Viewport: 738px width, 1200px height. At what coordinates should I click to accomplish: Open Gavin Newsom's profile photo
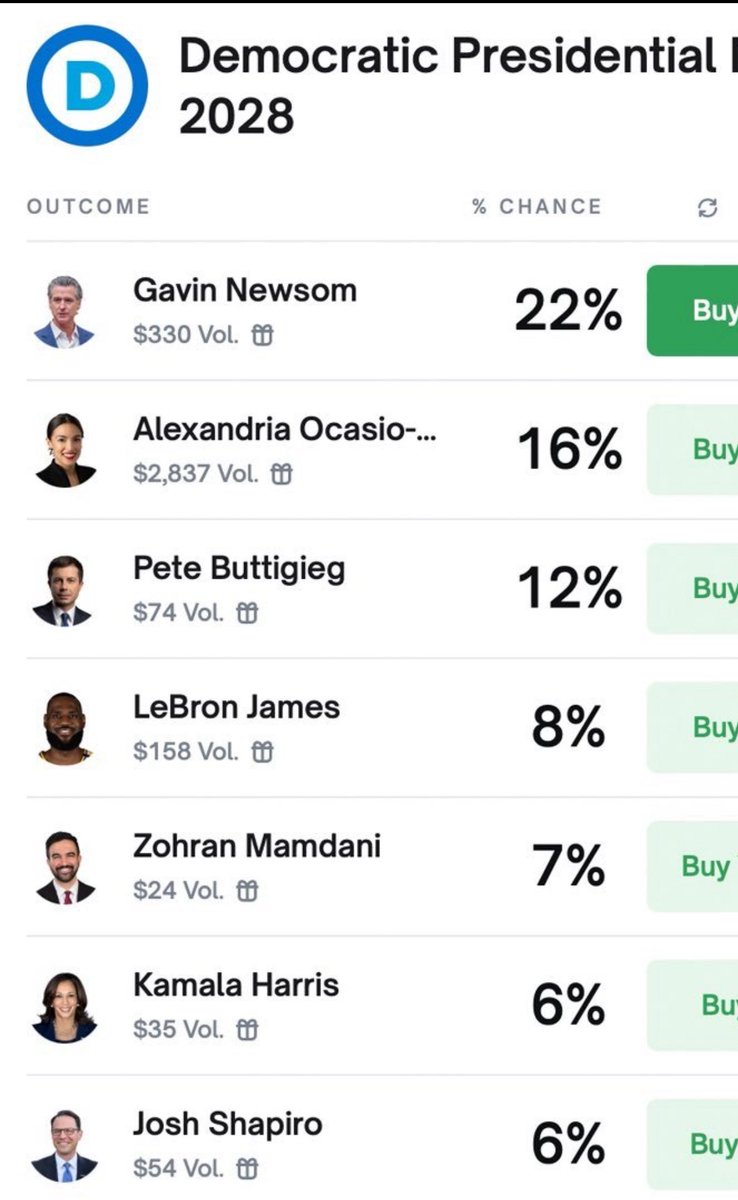coord(65,312)
